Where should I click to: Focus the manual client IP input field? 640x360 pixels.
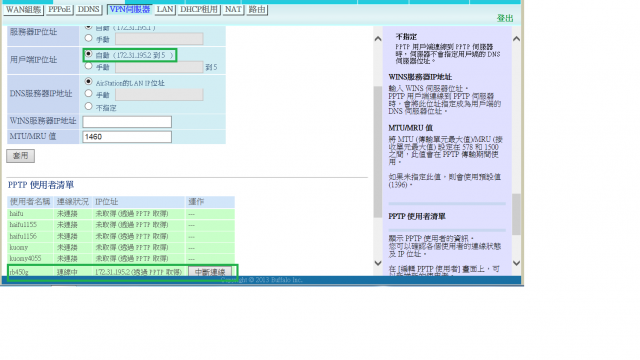click(x=159, y=67)
